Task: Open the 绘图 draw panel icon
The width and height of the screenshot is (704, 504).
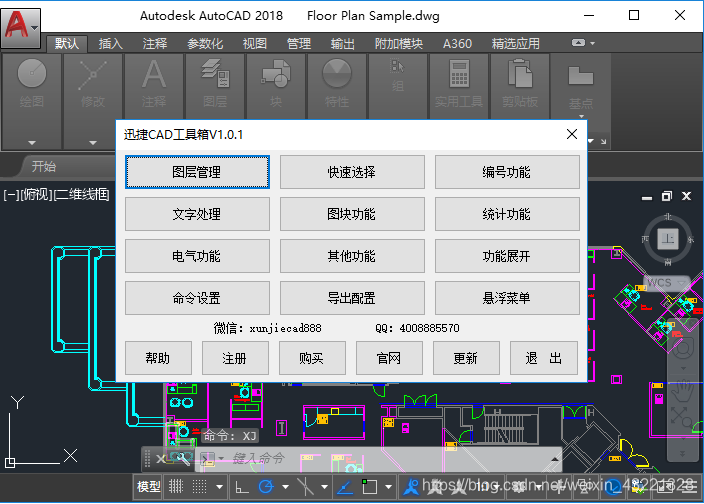Action: coord(31,73)
